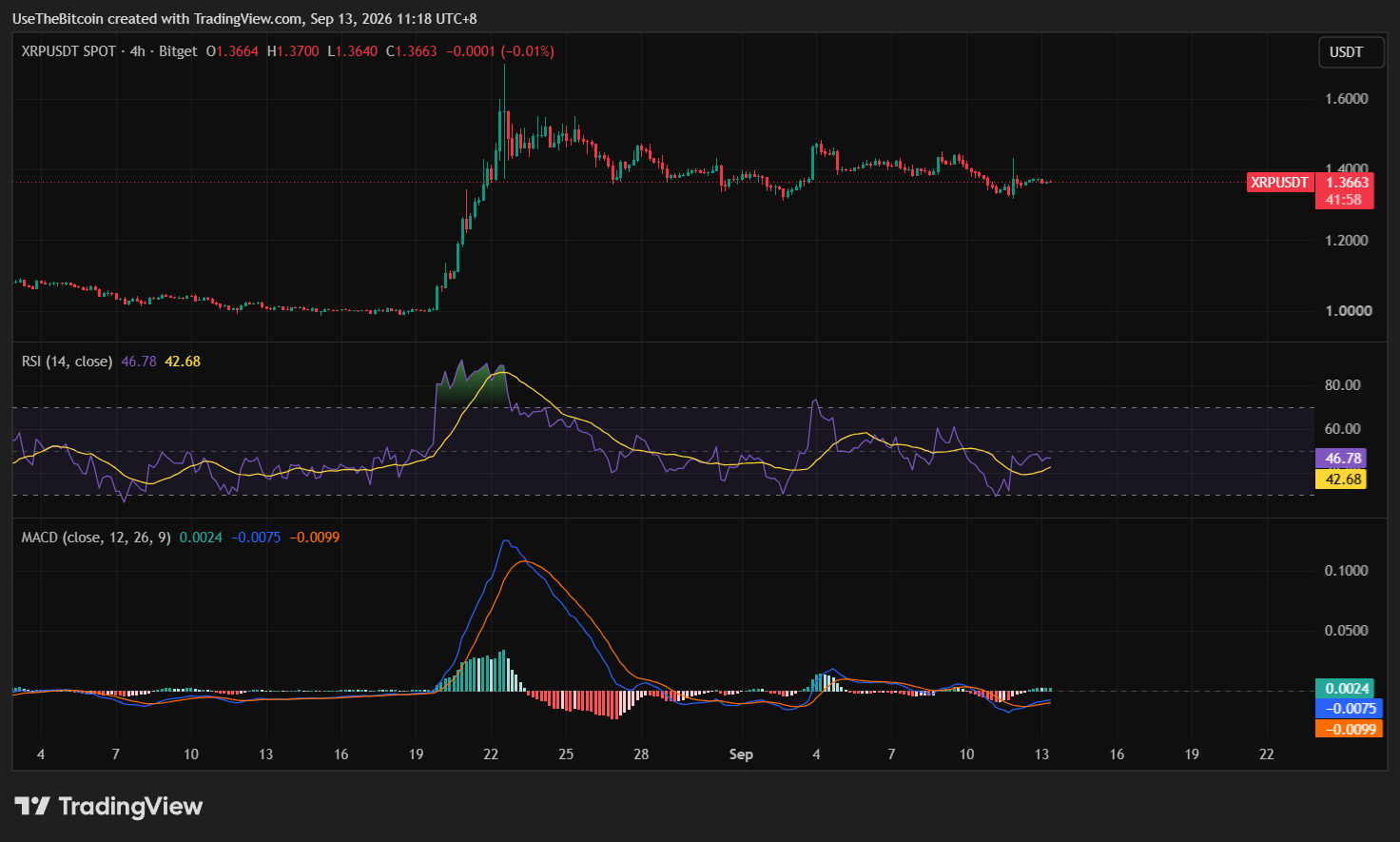This screenshot has width=1400, height=842.
Task: Click the MACD line value -0.0075 in legend
Action: coord(256,538)
